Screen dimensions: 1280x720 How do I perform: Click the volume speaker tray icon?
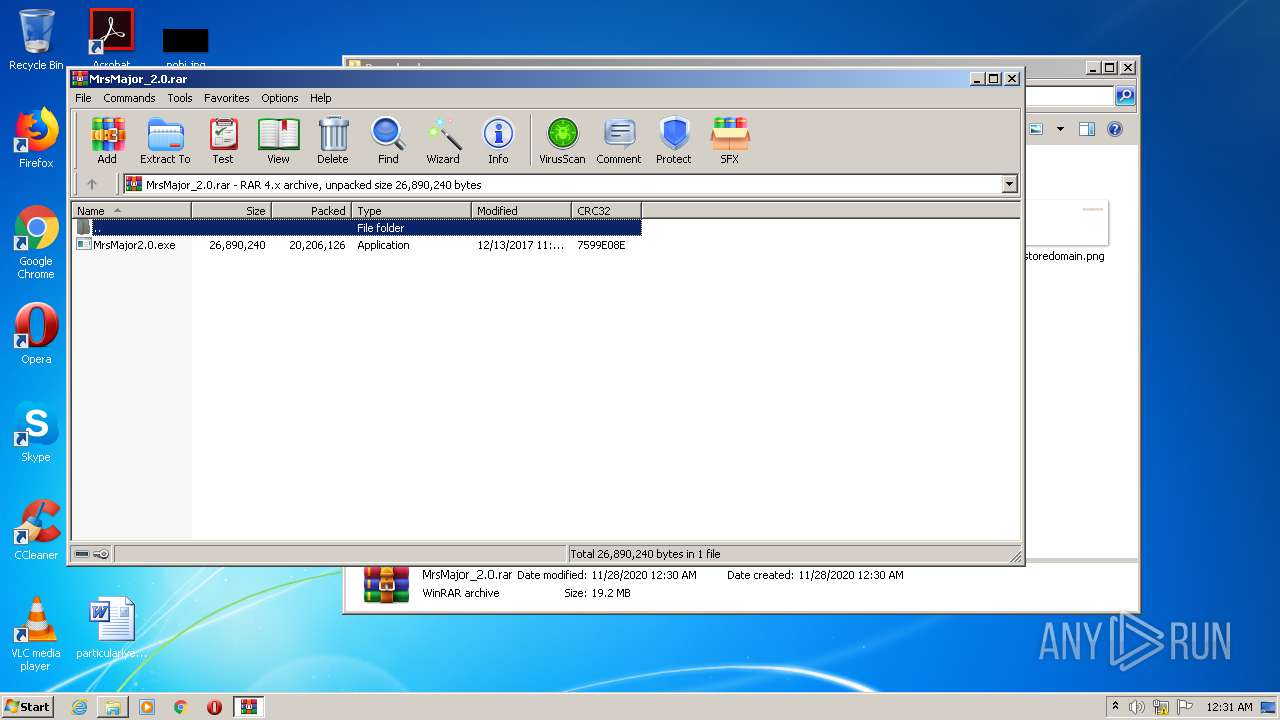click(1137, 707)
